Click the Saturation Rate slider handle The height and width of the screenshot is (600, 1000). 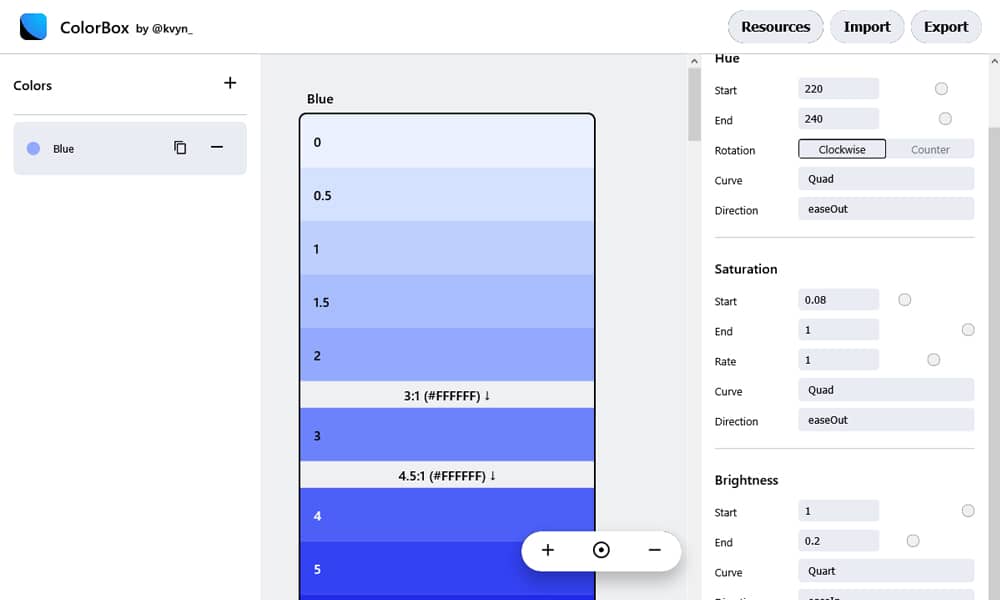coord(934,360)
